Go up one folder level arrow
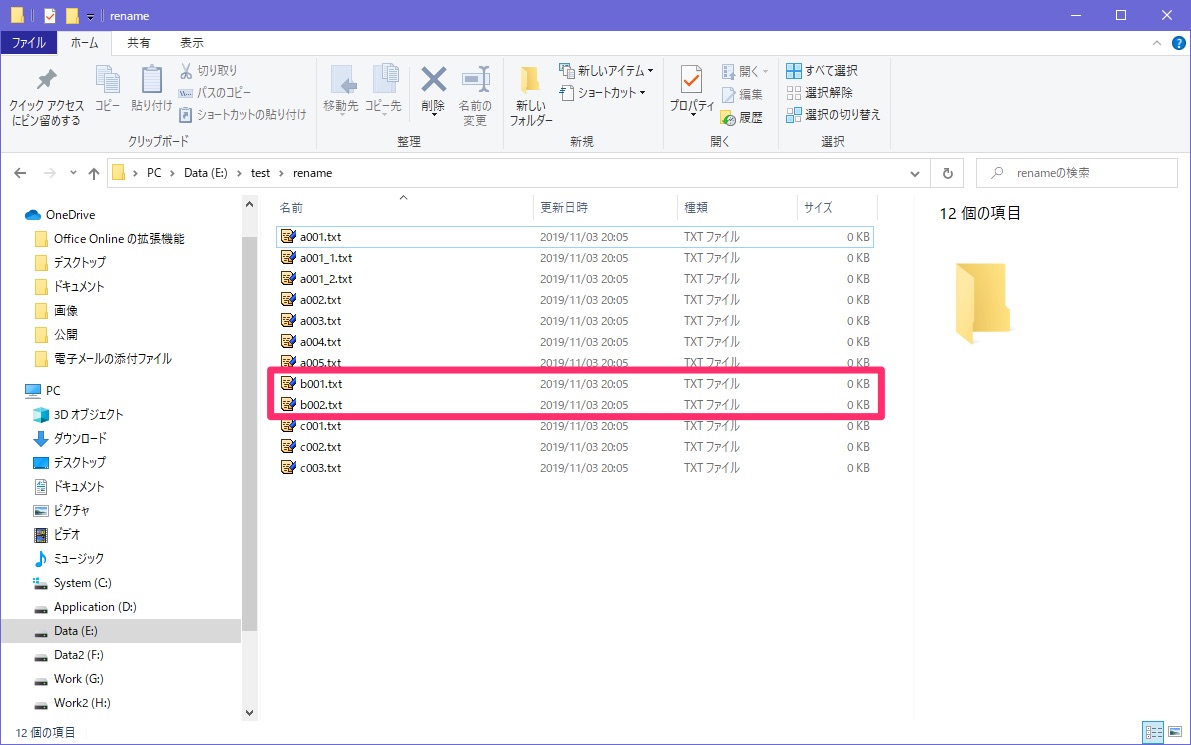The height and width of the screenshot is (745, 1191). [x=93, y=173]
